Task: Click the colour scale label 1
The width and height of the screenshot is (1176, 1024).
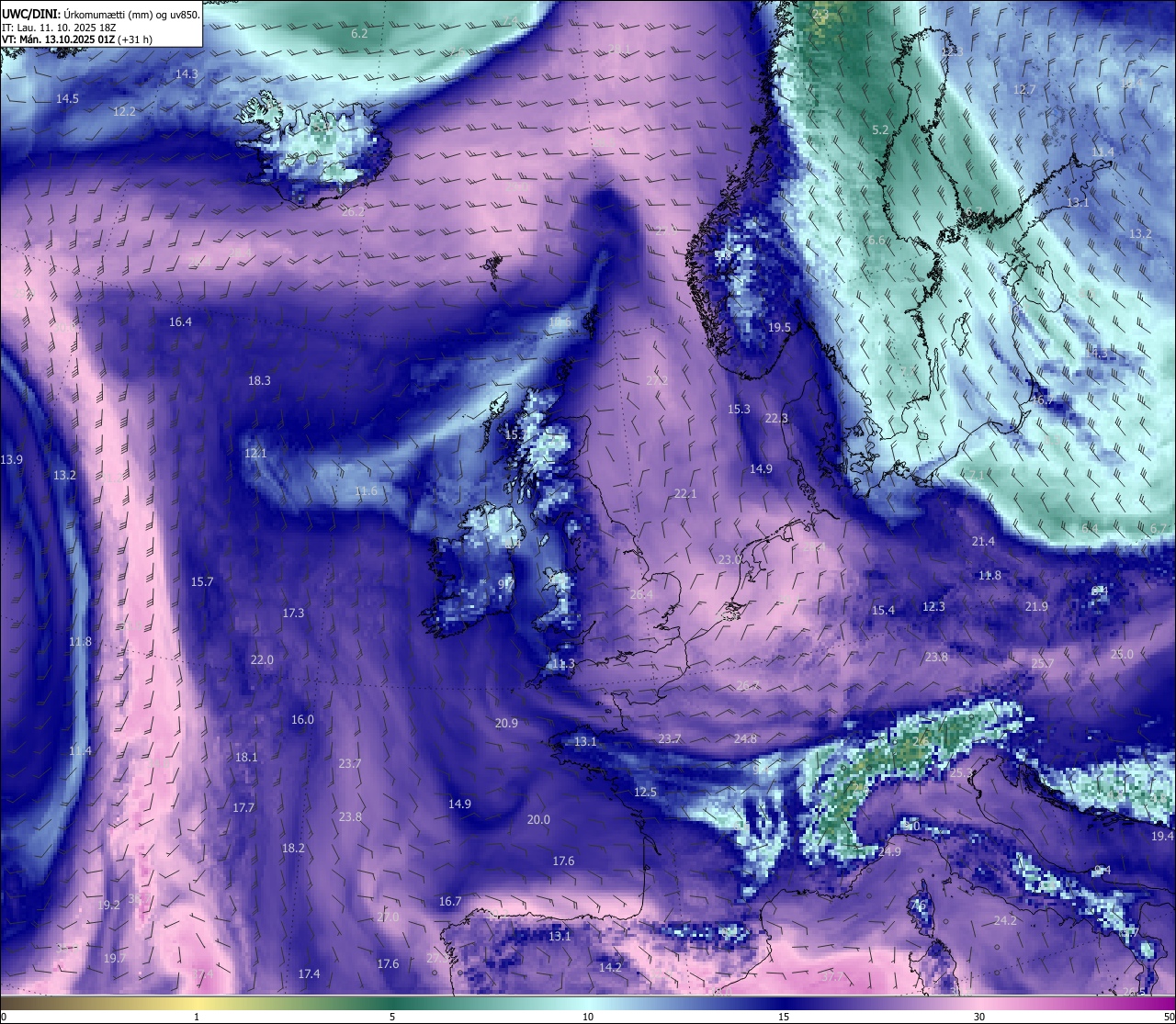Action: (x=197, y=1017)
